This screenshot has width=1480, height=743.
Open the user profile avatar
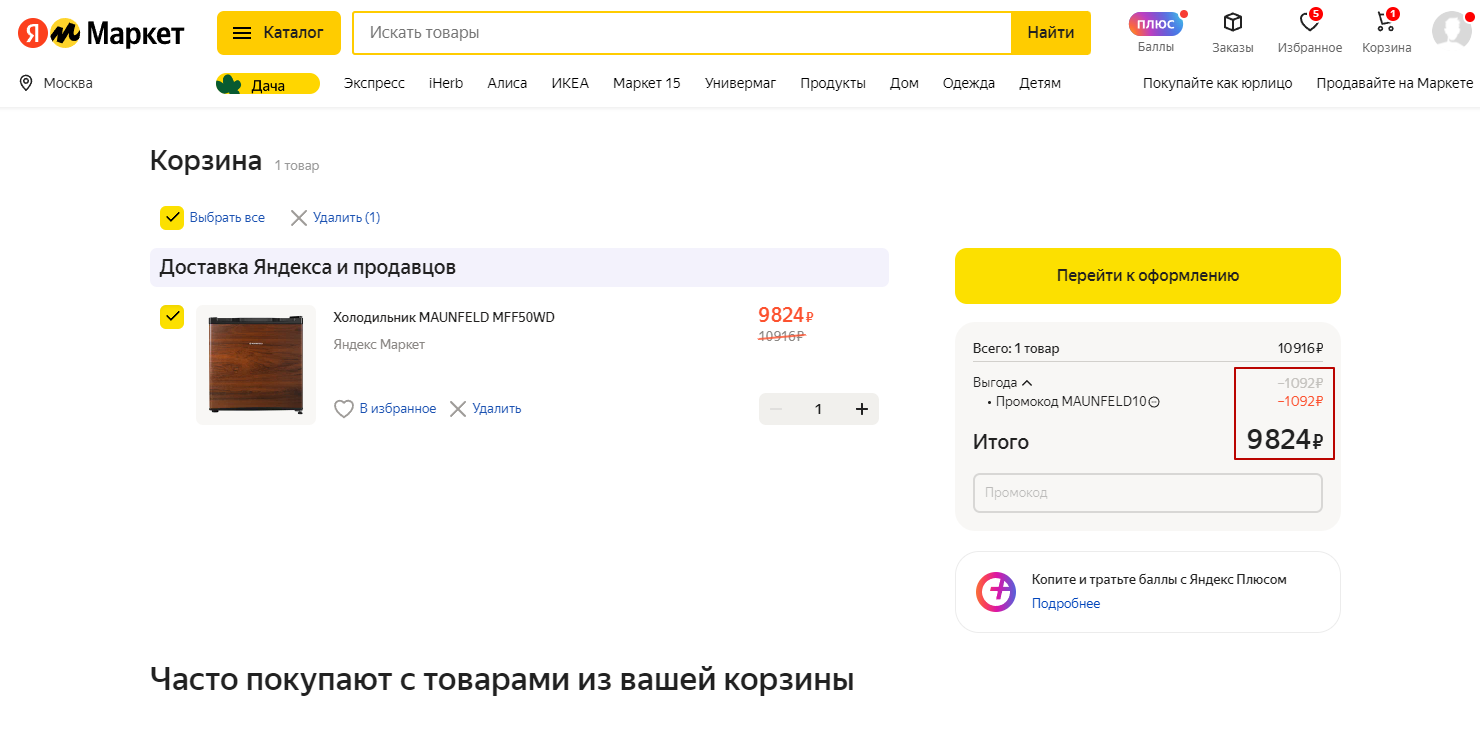point(1450,30)
